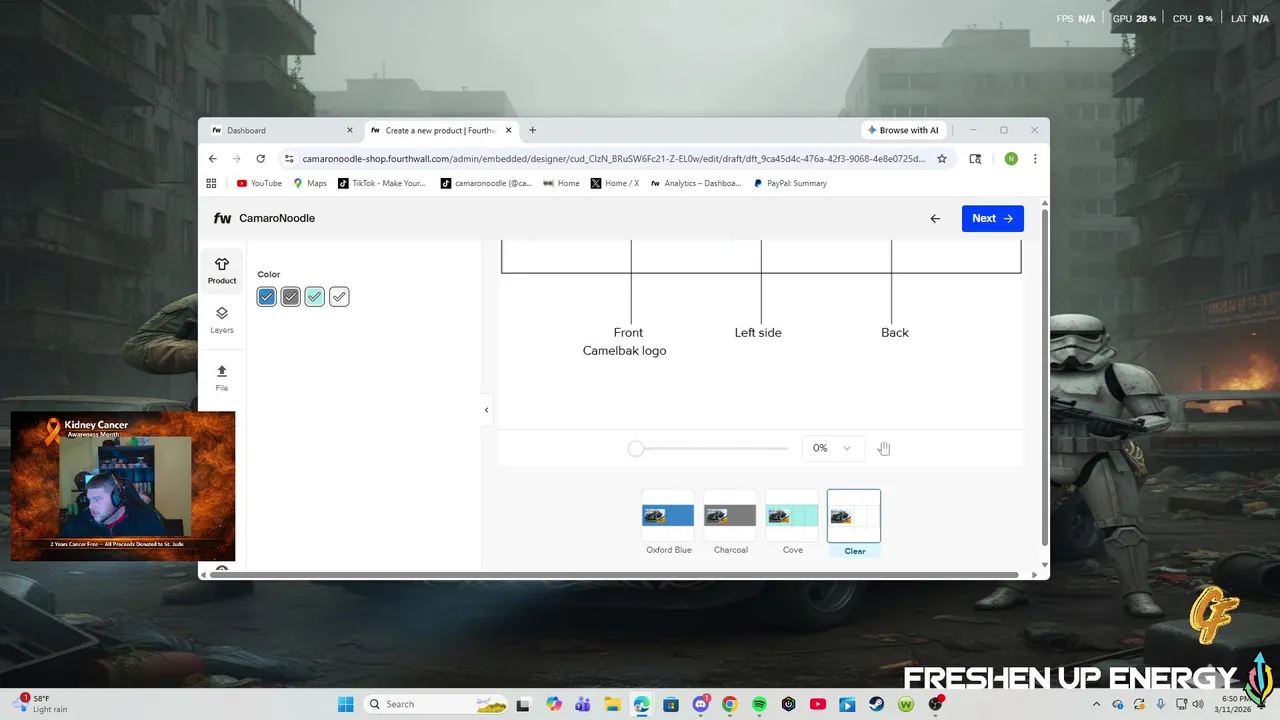Image resolution: width=1280 pixels, height=720 pixels.
Task: Click the page vertical scrollbar
Action: coord(1045,375)
